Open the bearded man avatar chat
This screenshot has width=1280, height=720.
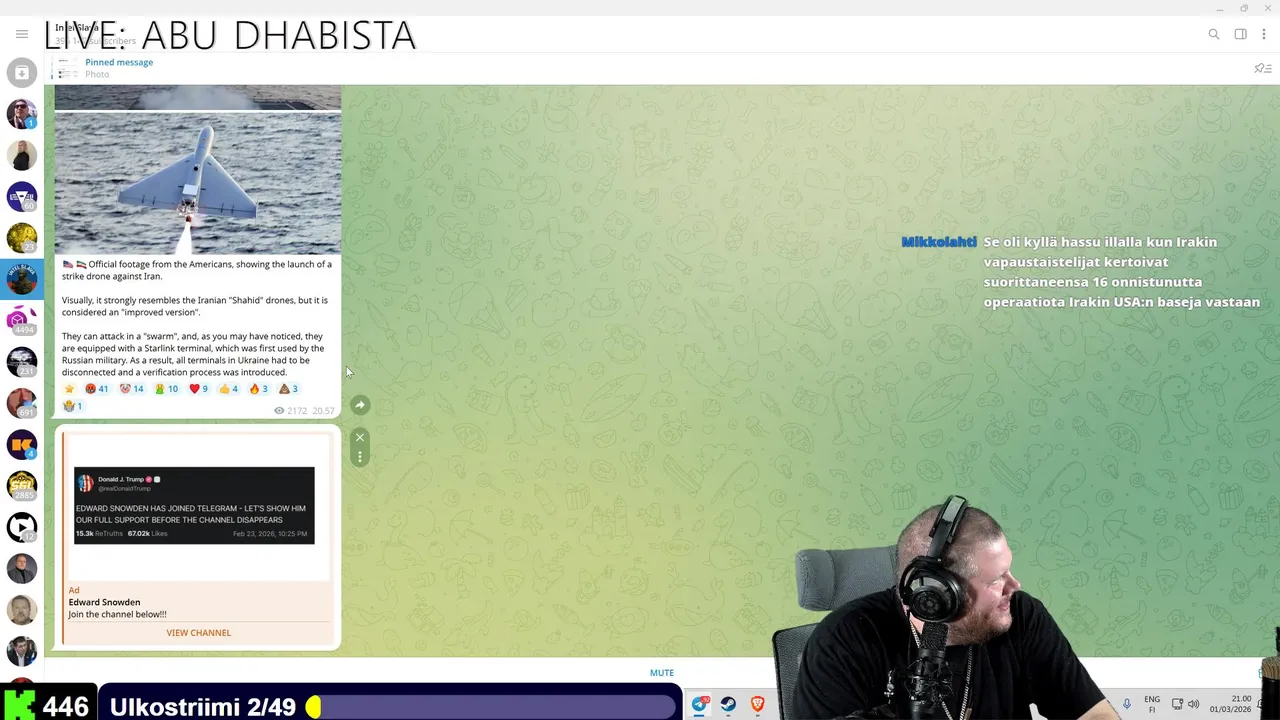(22, 609)
